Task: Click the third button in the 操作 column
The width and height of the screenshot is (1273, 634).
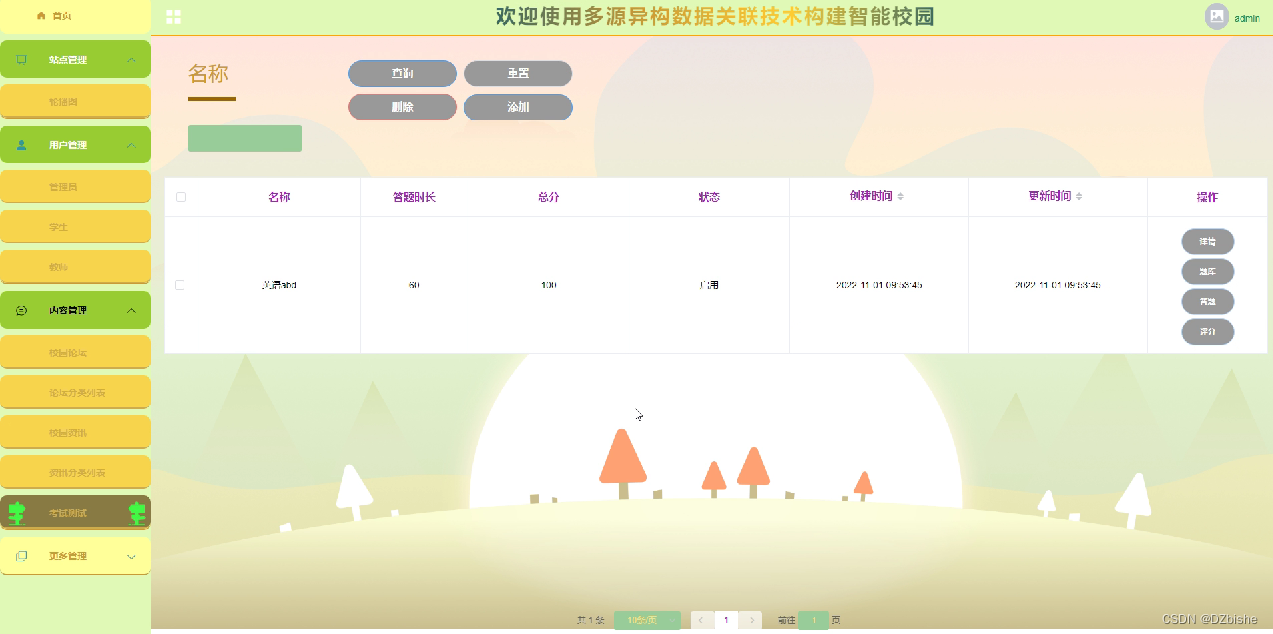Action: pos(1207,302)
